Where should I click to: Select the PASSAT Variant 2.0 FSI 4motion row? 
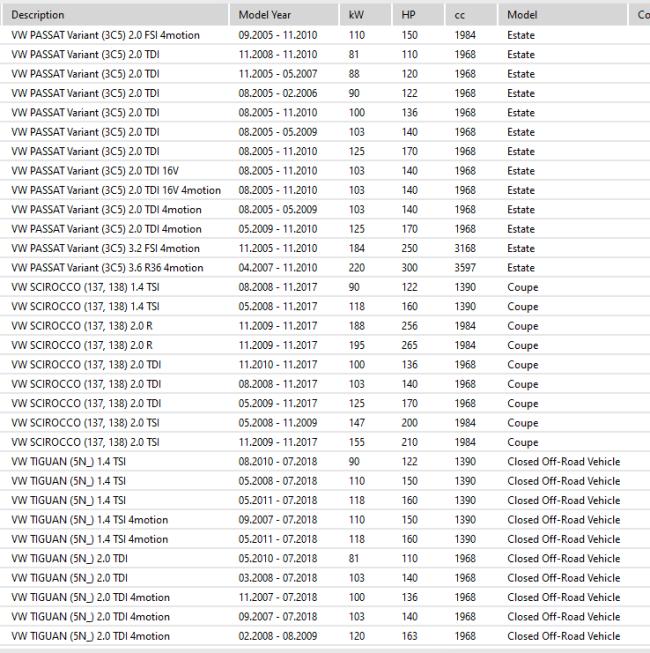coord(325,35)
